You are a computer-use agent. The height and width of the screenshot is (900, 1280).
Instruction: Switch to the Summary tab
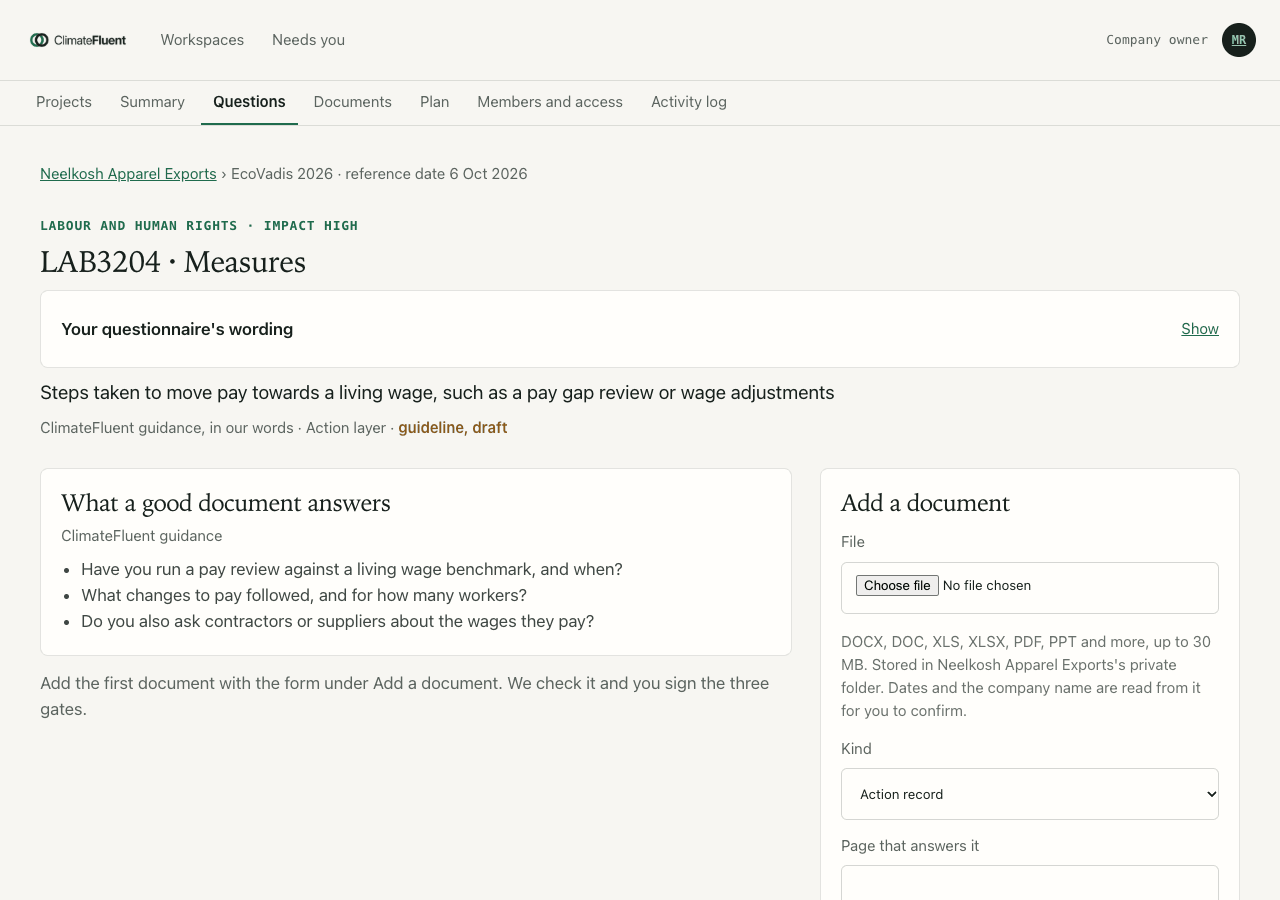click(152, 102)
